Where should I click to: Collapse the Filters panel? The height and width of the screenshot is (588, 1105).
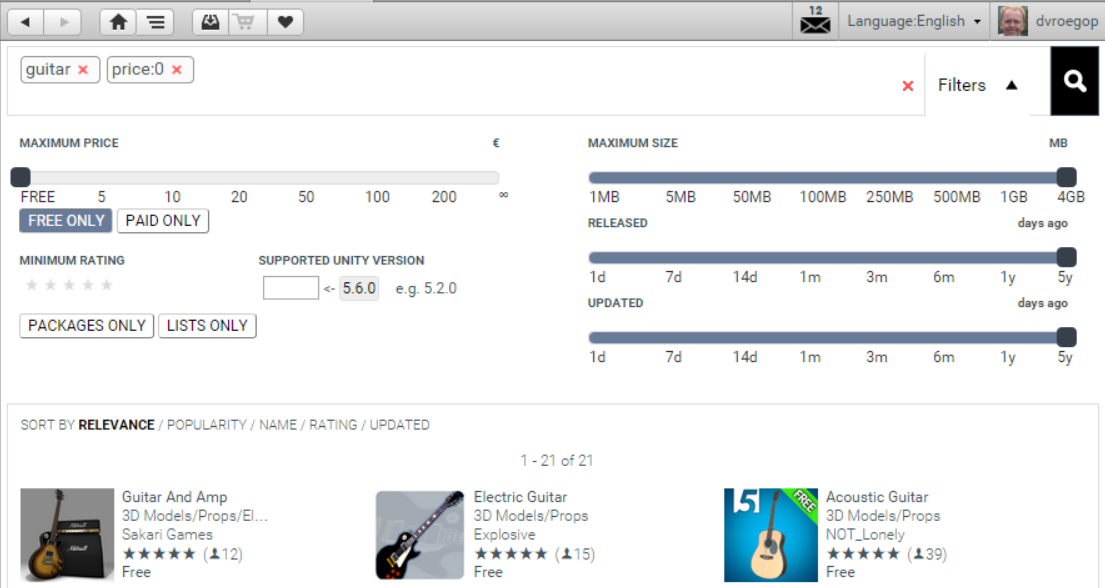pos(977,85)
